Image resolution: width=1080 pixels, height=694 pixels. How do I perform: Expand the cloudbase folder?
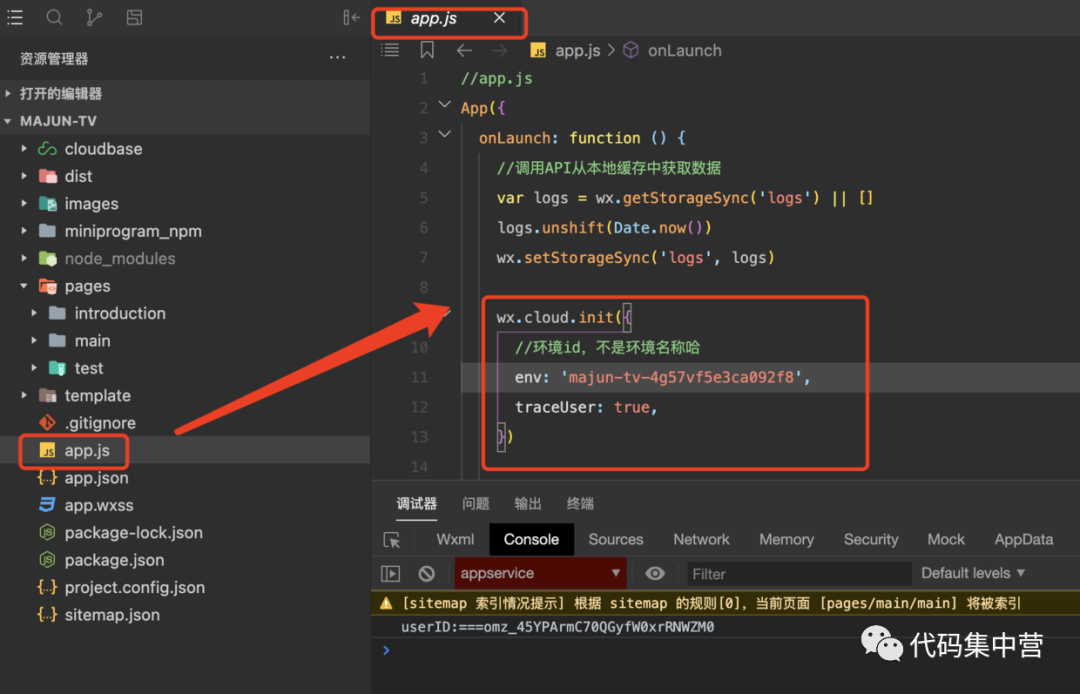tap(103, 149)
